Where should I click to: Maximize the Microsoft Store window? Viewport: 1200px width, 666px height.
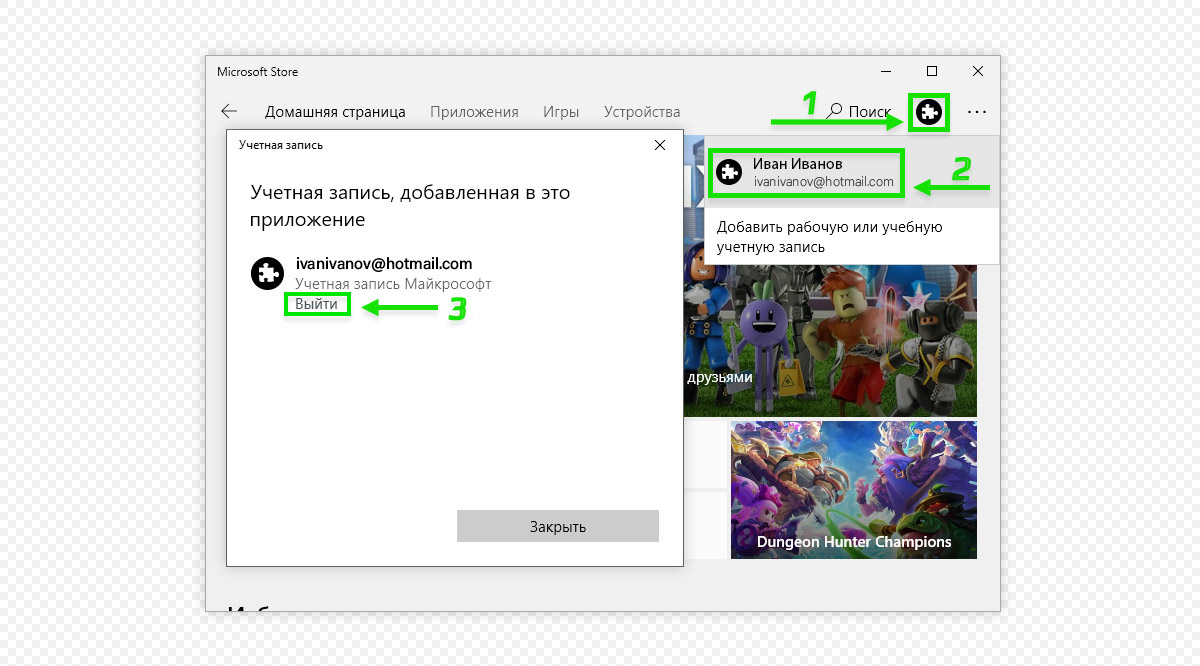click(x=932, y=71)
